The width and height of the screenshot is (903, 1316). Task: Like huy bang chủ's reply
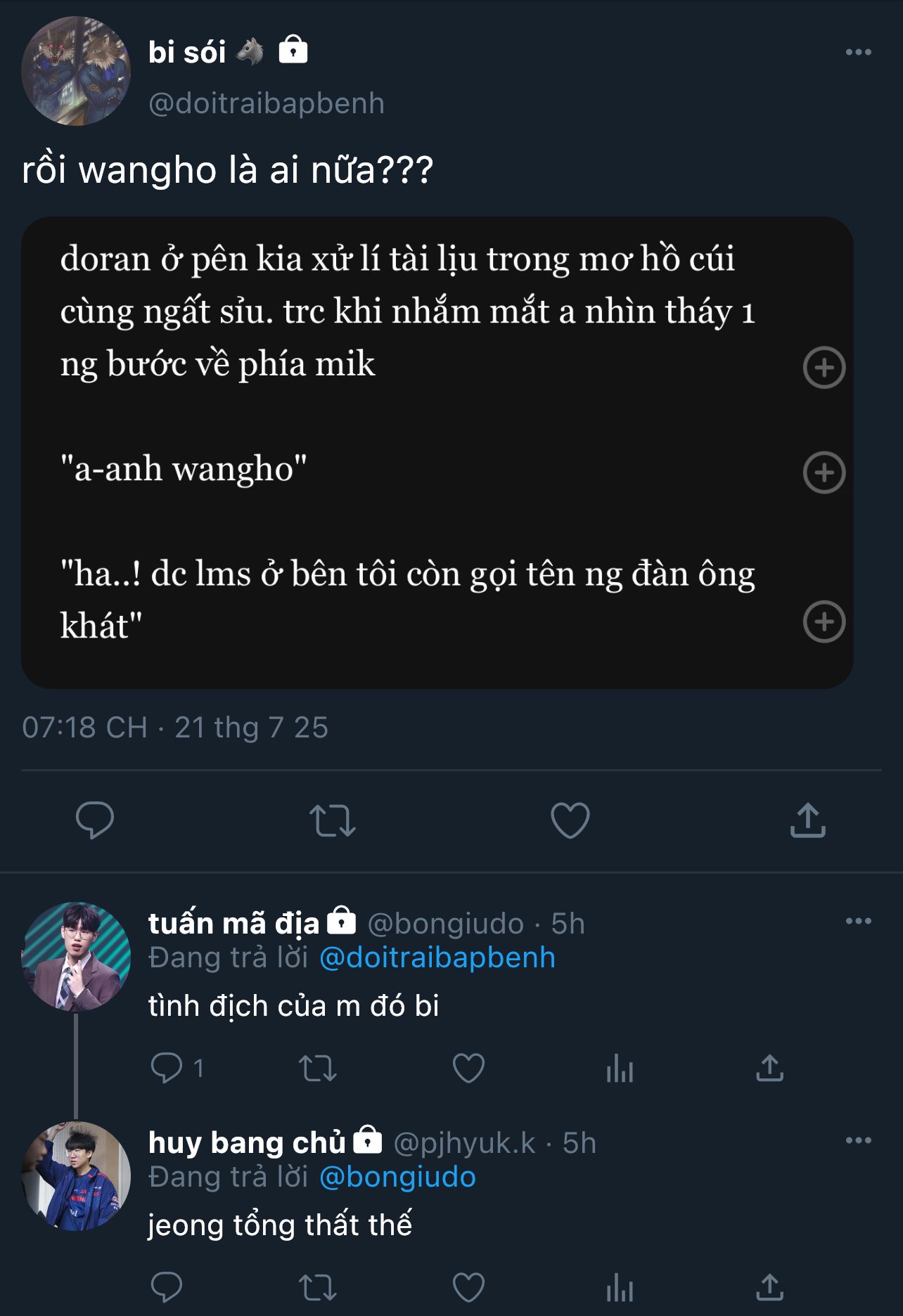click(x=468, y=1287)
